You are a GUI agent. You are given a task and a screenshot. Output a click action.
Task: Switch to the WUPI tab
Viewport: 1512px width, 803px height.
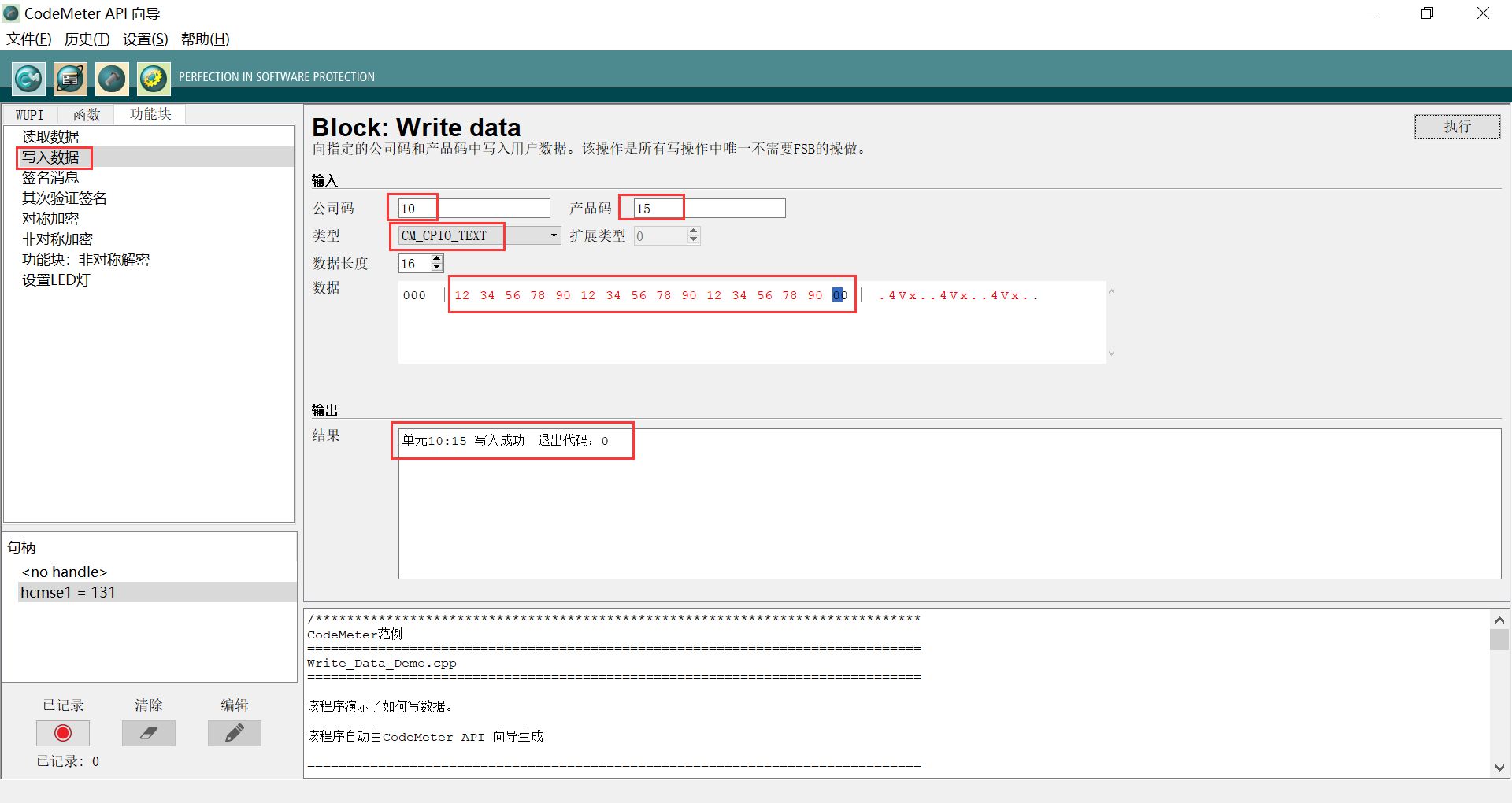(30, 115)
